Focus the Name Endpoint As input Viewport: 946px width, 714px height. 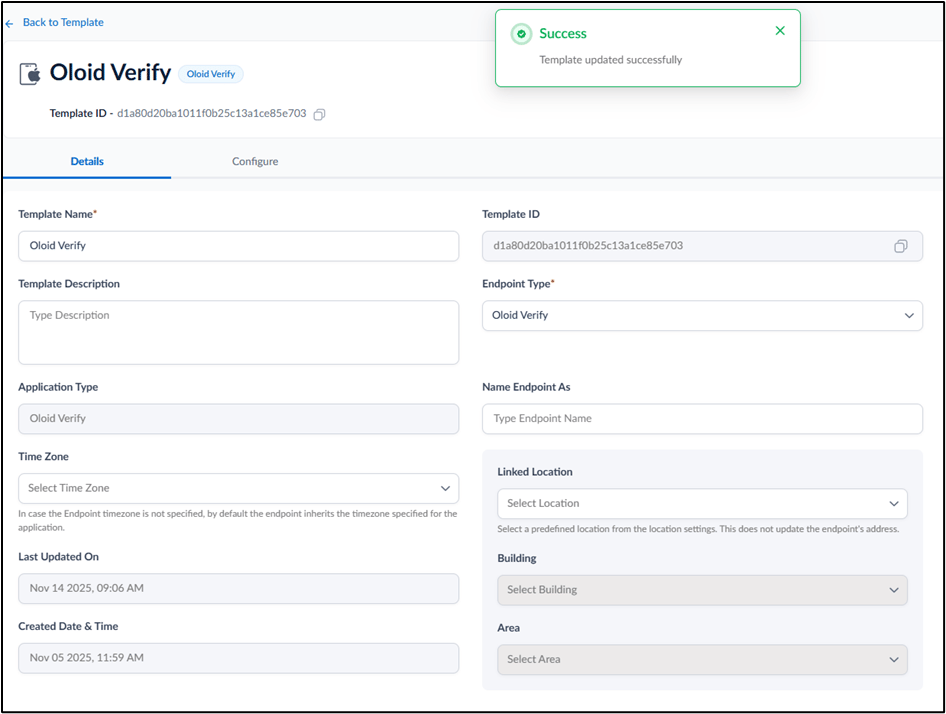pyautogui.click(x=702, y=419)
